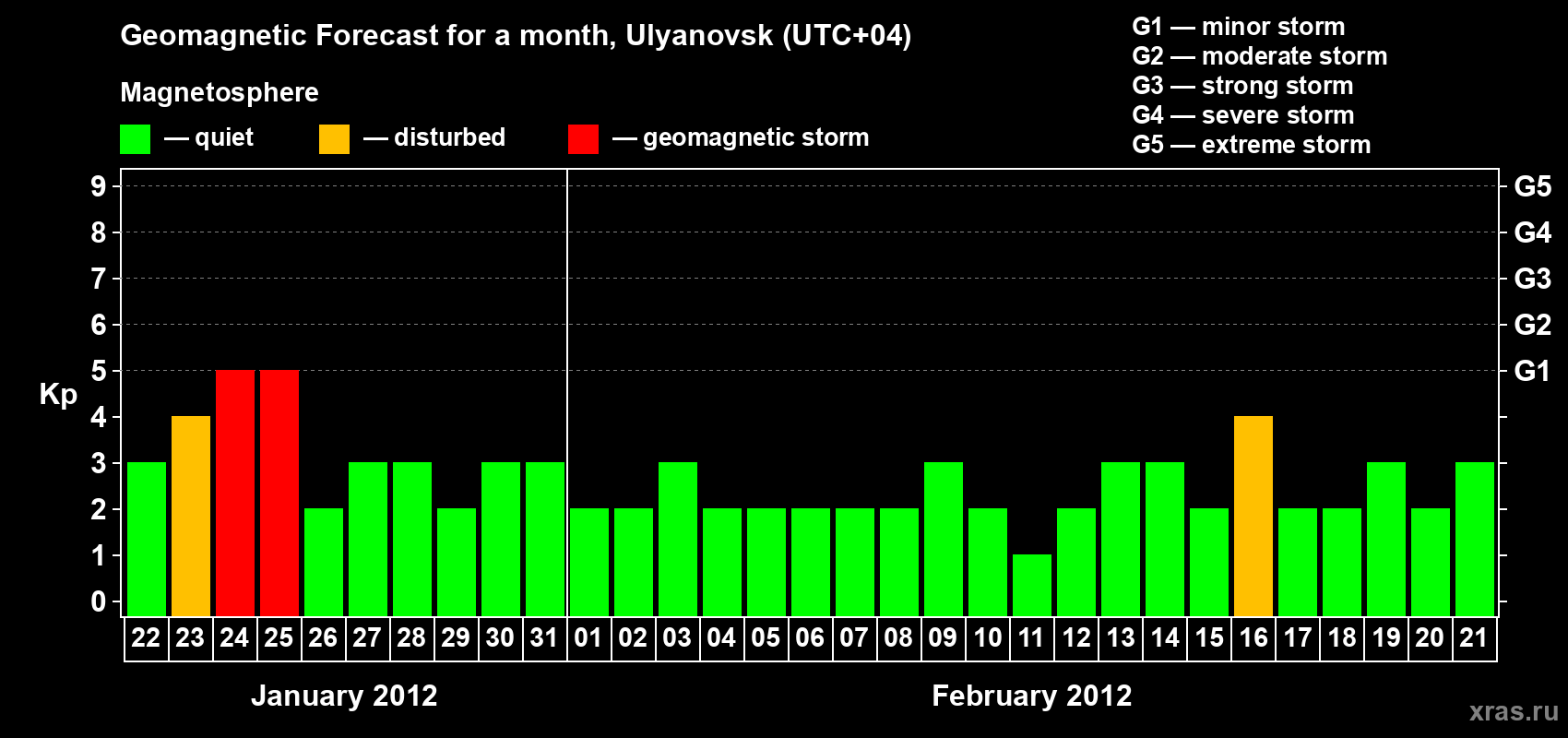
Task: Click the G5 right axis label
Action: pyautogui.click(x=1533, y=186)
